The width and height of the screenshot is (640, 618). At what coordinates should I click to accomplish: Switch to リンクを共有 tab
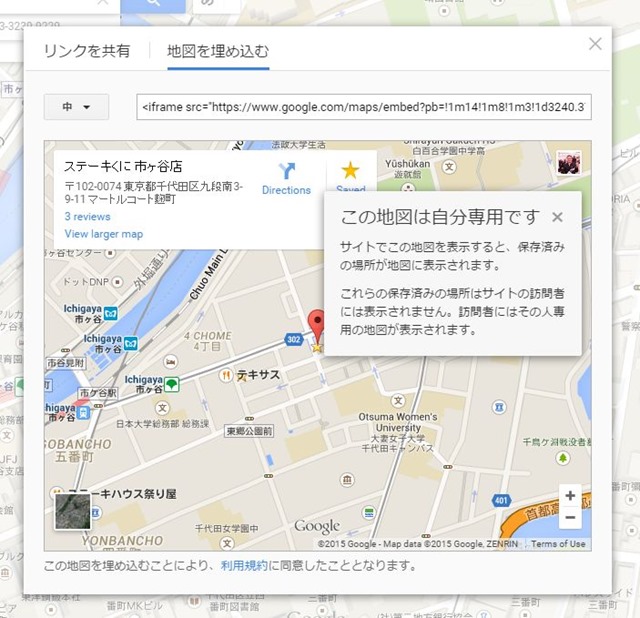point(87,51)
